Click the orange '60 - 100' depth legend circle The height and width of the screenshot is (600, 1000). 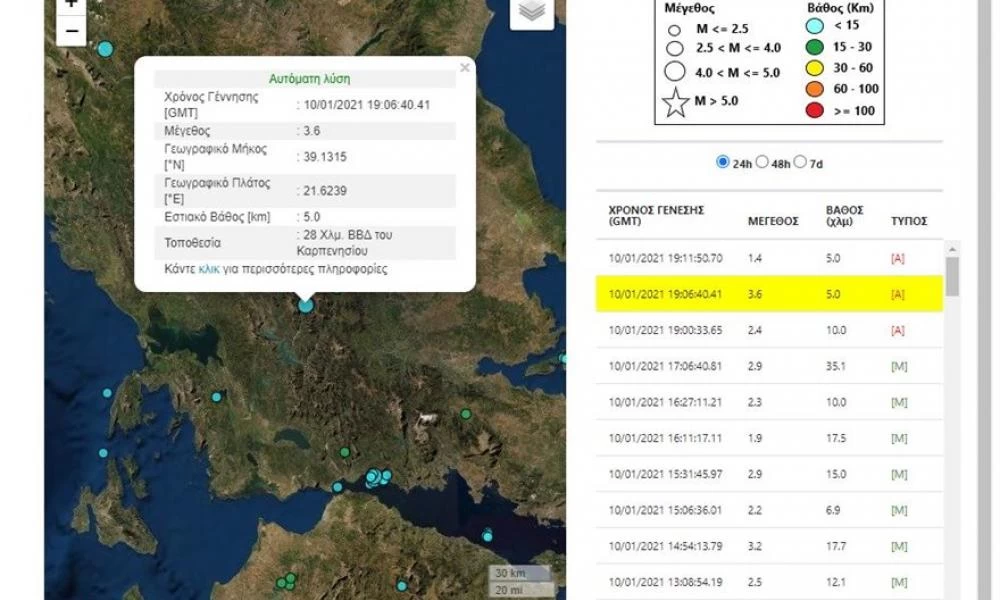tap(814, 90)
